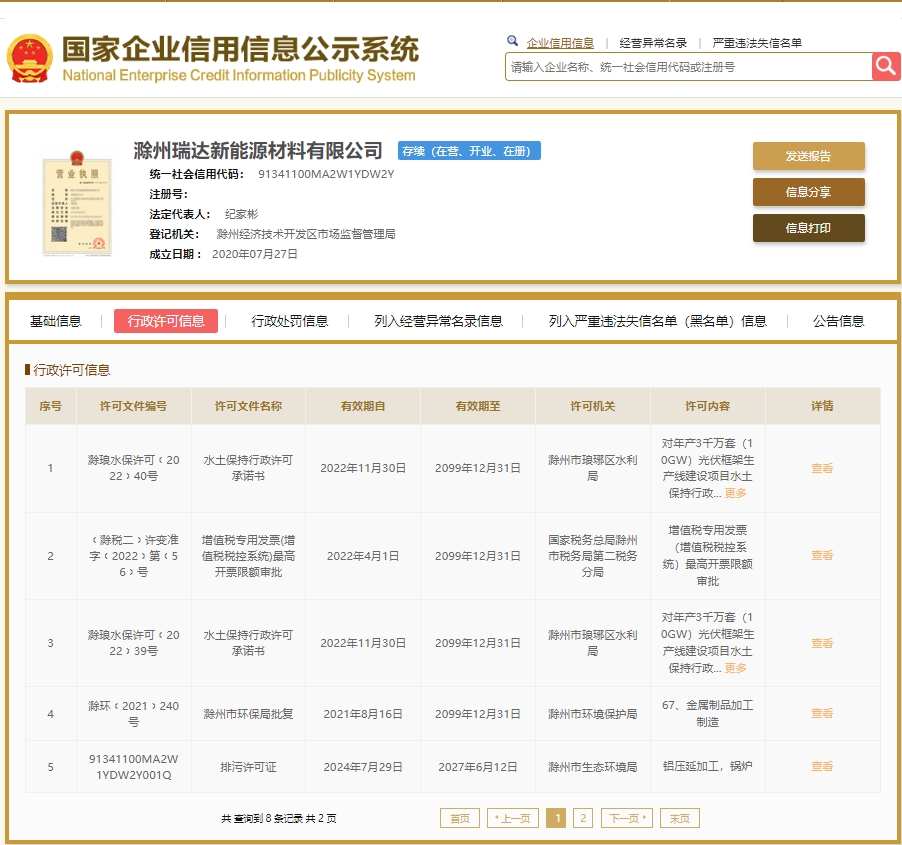
Task: Click the start date 2021年8月16日
Action: click(x=363, y=714)
